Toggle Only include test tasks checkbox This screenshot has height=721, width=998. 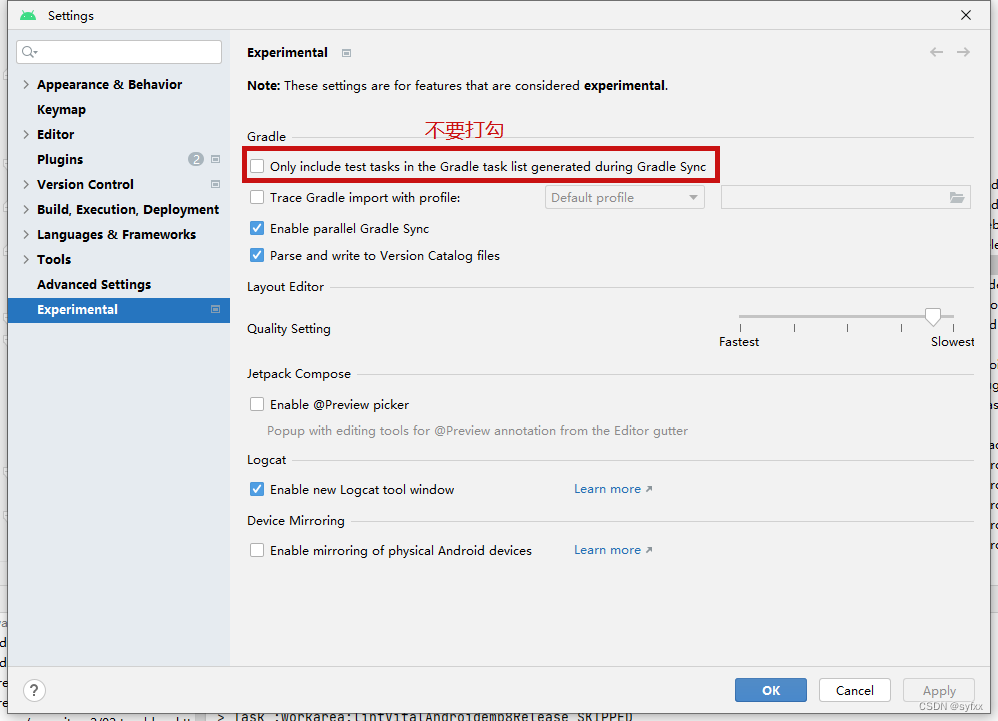click(257, 166)
